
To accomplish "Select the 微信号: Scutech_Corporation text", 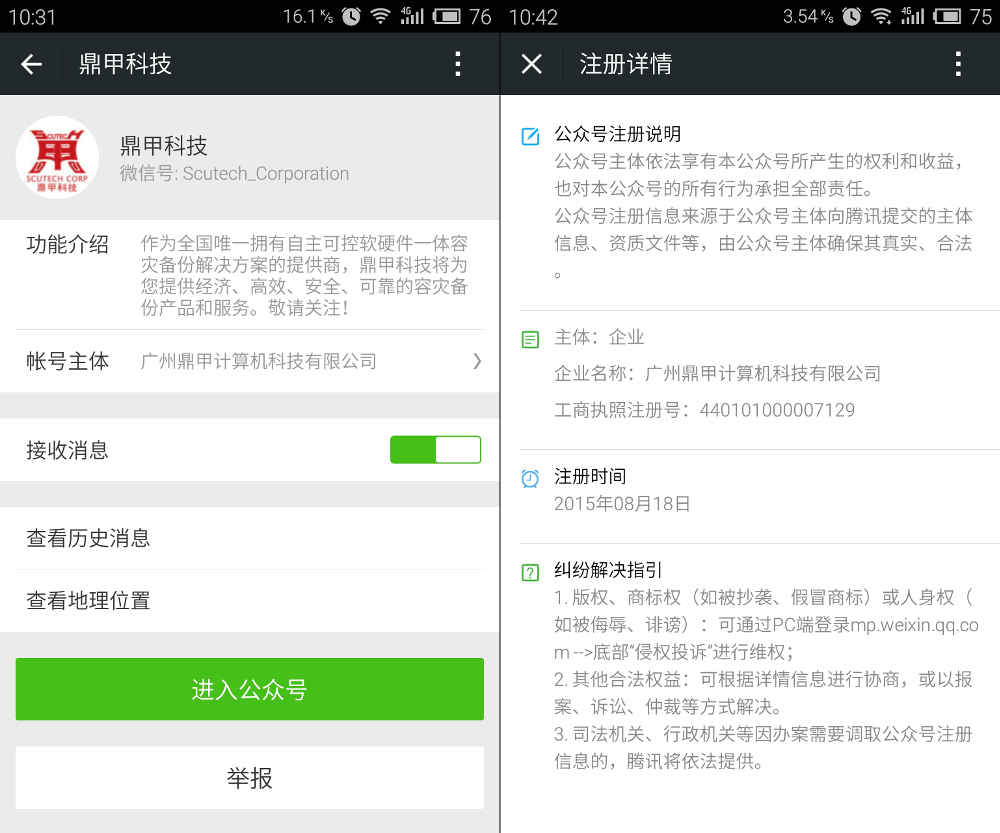I will 234,173.
